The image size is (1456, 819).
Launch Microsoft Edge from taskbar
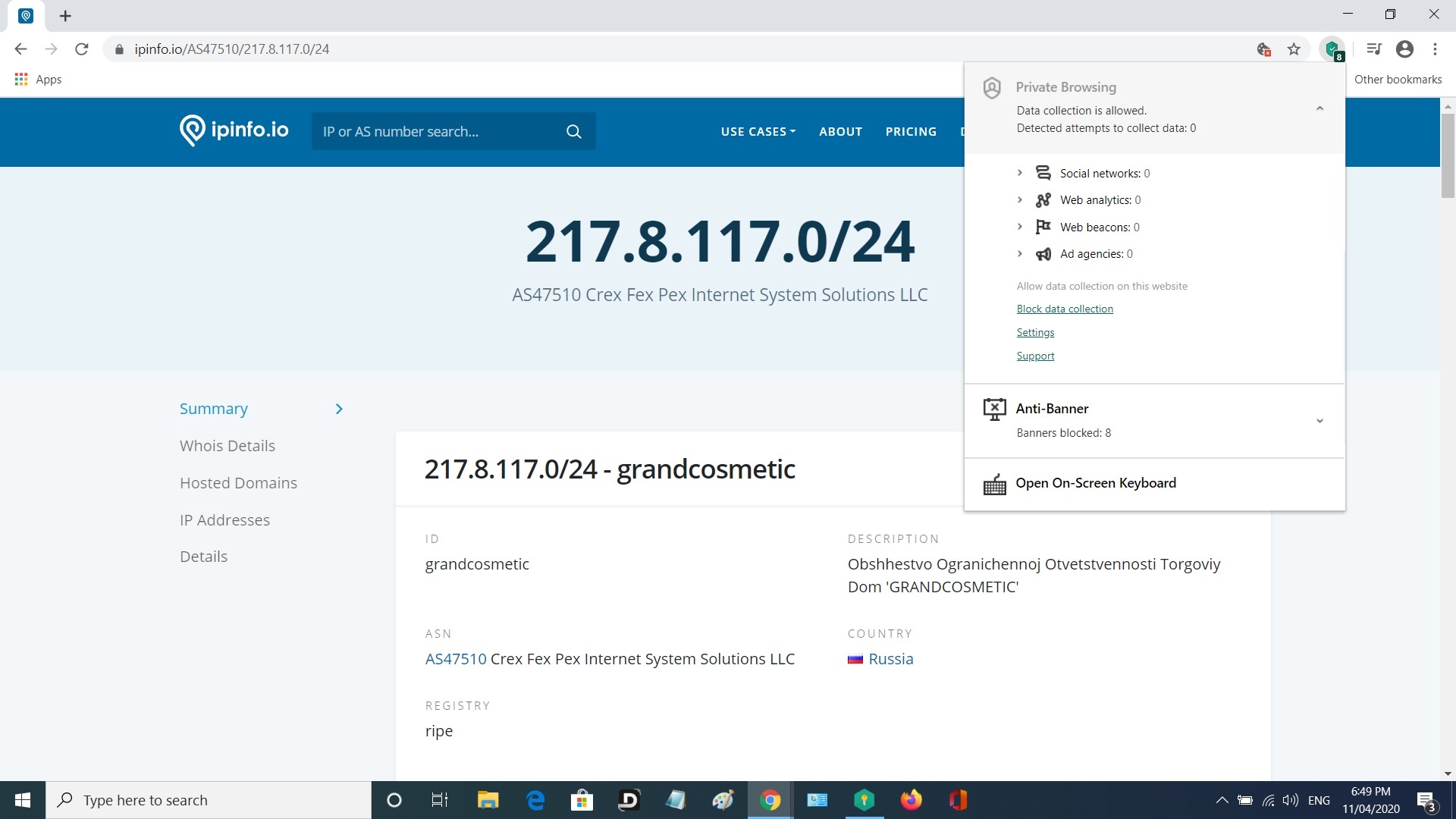click(535, 800)
